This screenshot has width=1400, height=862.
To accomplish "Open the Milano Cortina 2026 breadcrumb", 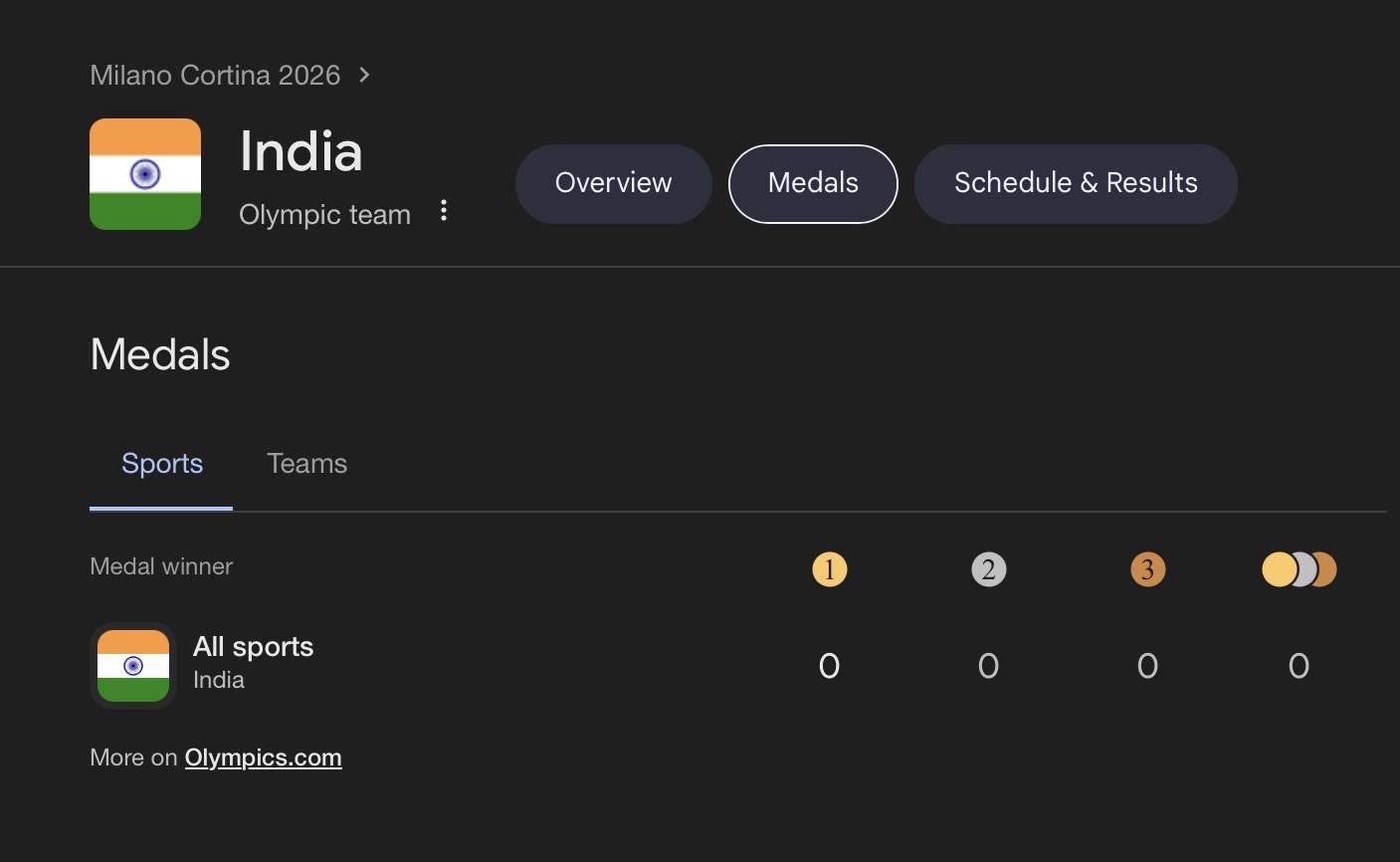I will point(215,76).
